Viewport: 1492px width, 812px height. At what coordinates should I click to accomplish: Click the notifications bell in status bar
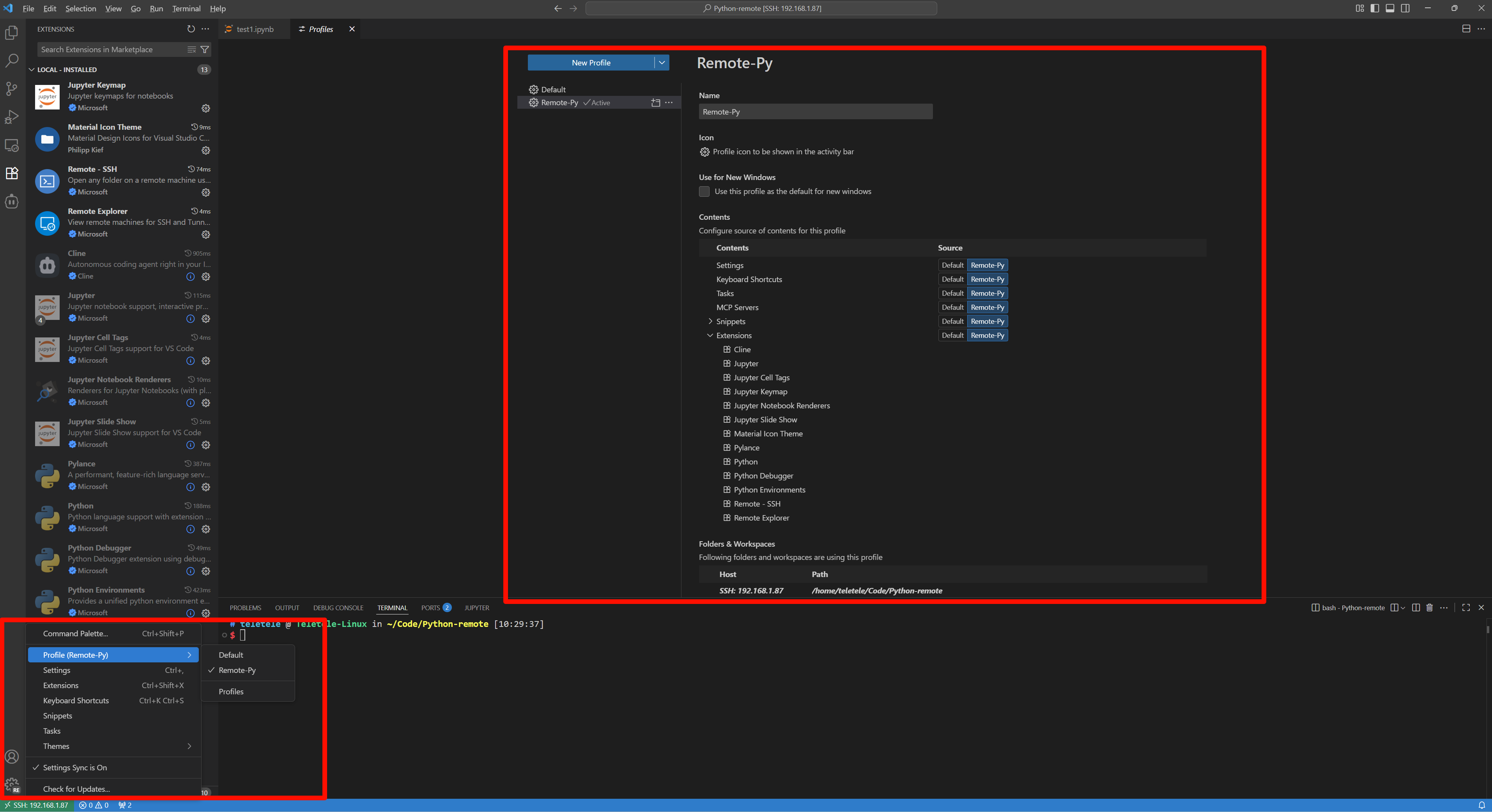coord(1481,805)
